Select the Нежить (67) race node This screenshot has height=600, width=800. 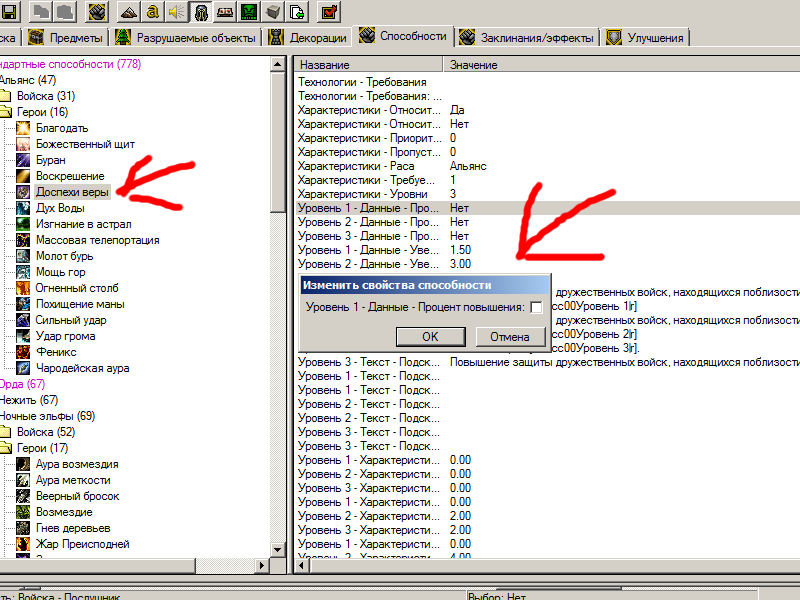pyautogui.click(x=29, y=400)
